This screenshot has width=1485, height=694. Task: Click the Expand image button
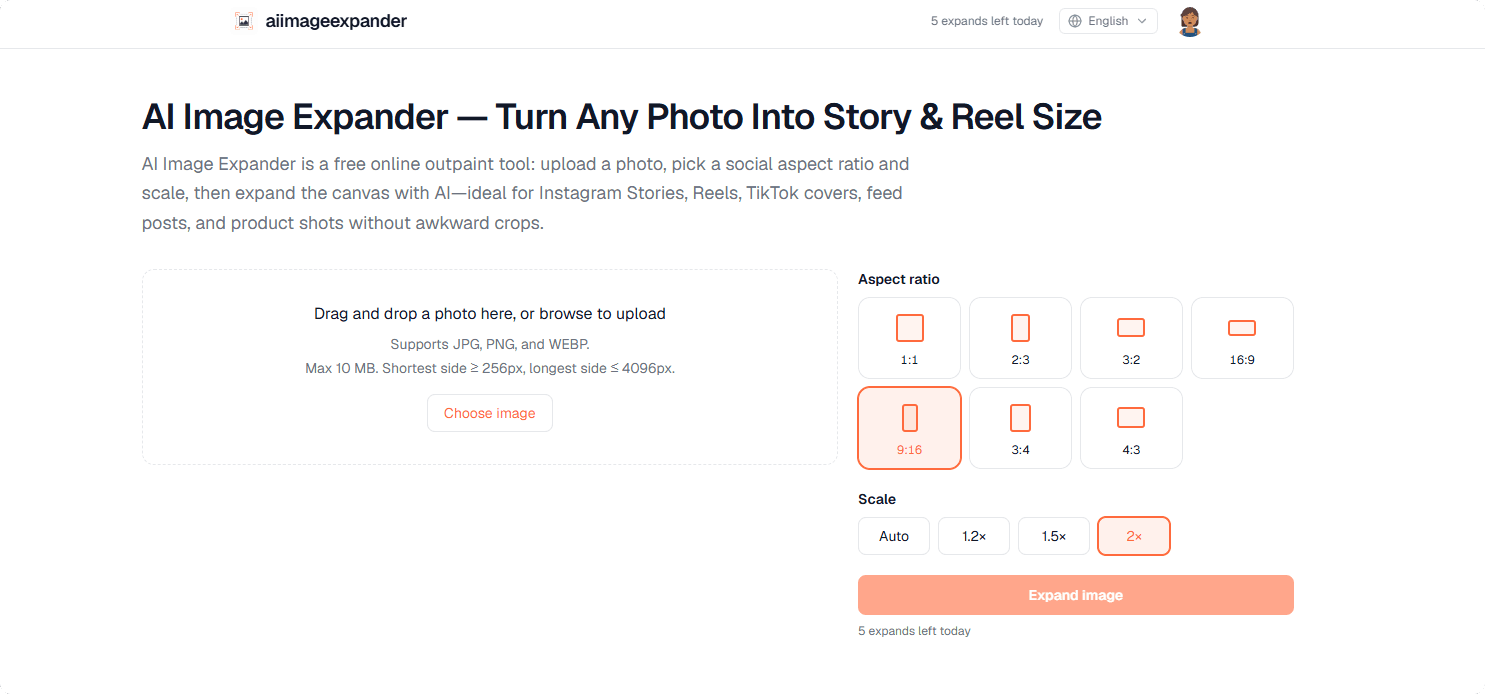[1076, 595]
